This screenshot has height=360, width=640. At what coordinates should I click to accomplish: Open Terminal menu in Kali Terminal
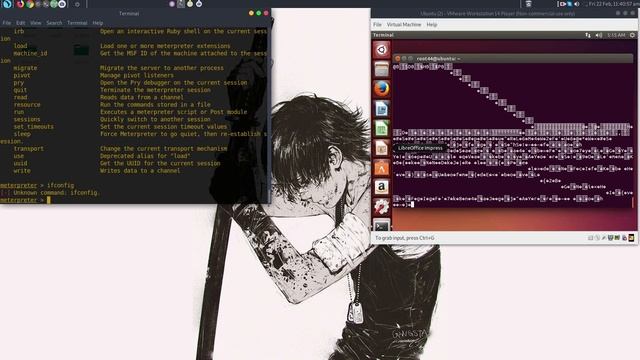[77, 23]
